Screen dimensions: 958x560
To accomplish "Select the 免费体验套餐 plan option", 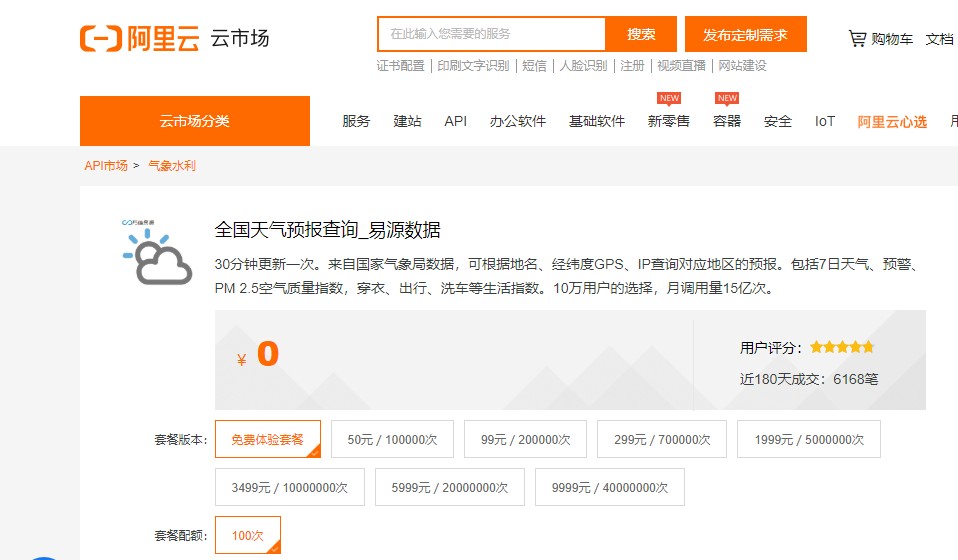I will pyautogui.click(x=268, y=439).
